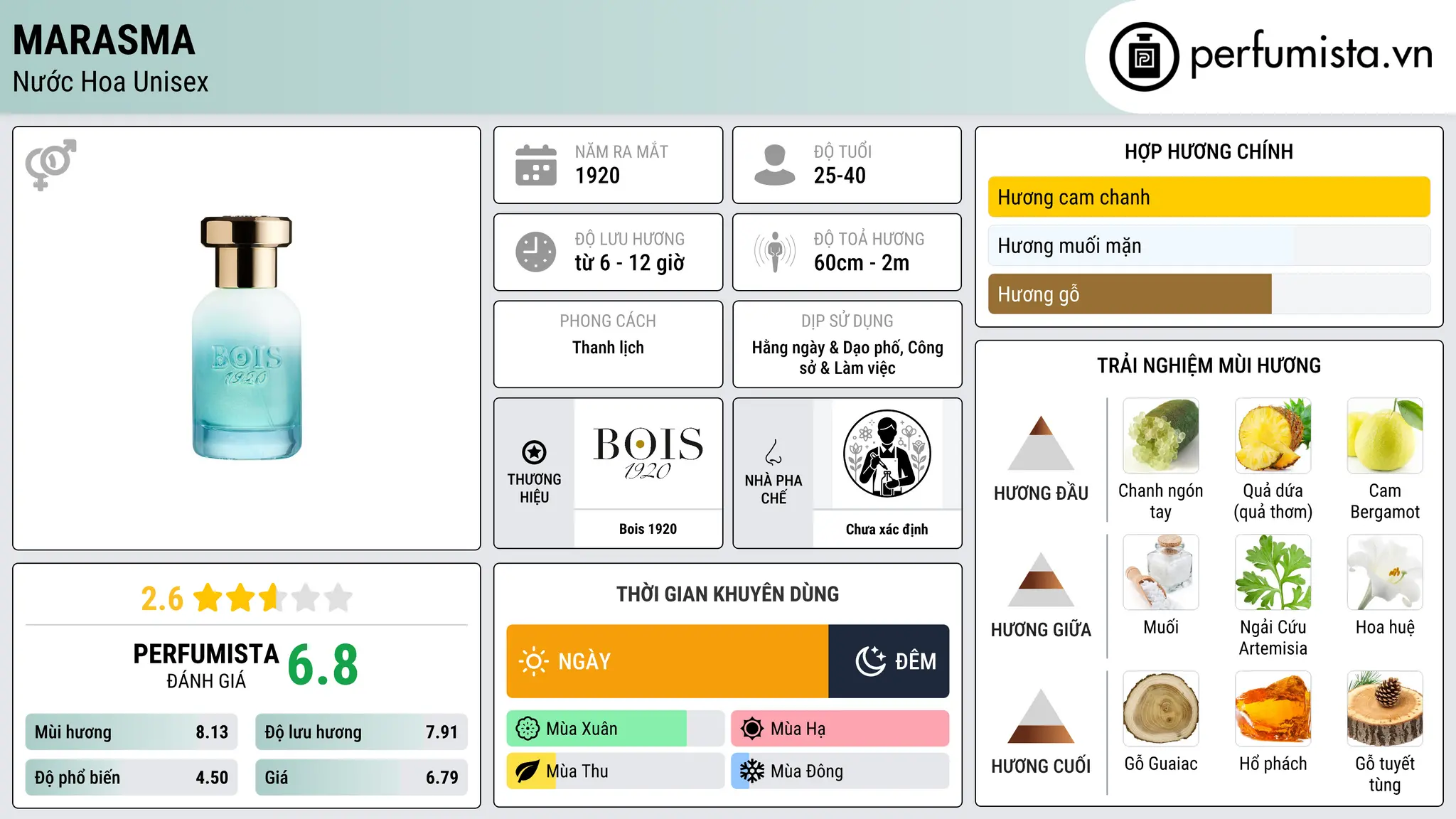Click the sun icon for Mùa Hạ
Viewport: 1456px width, 819px height.
coord(752,729)
